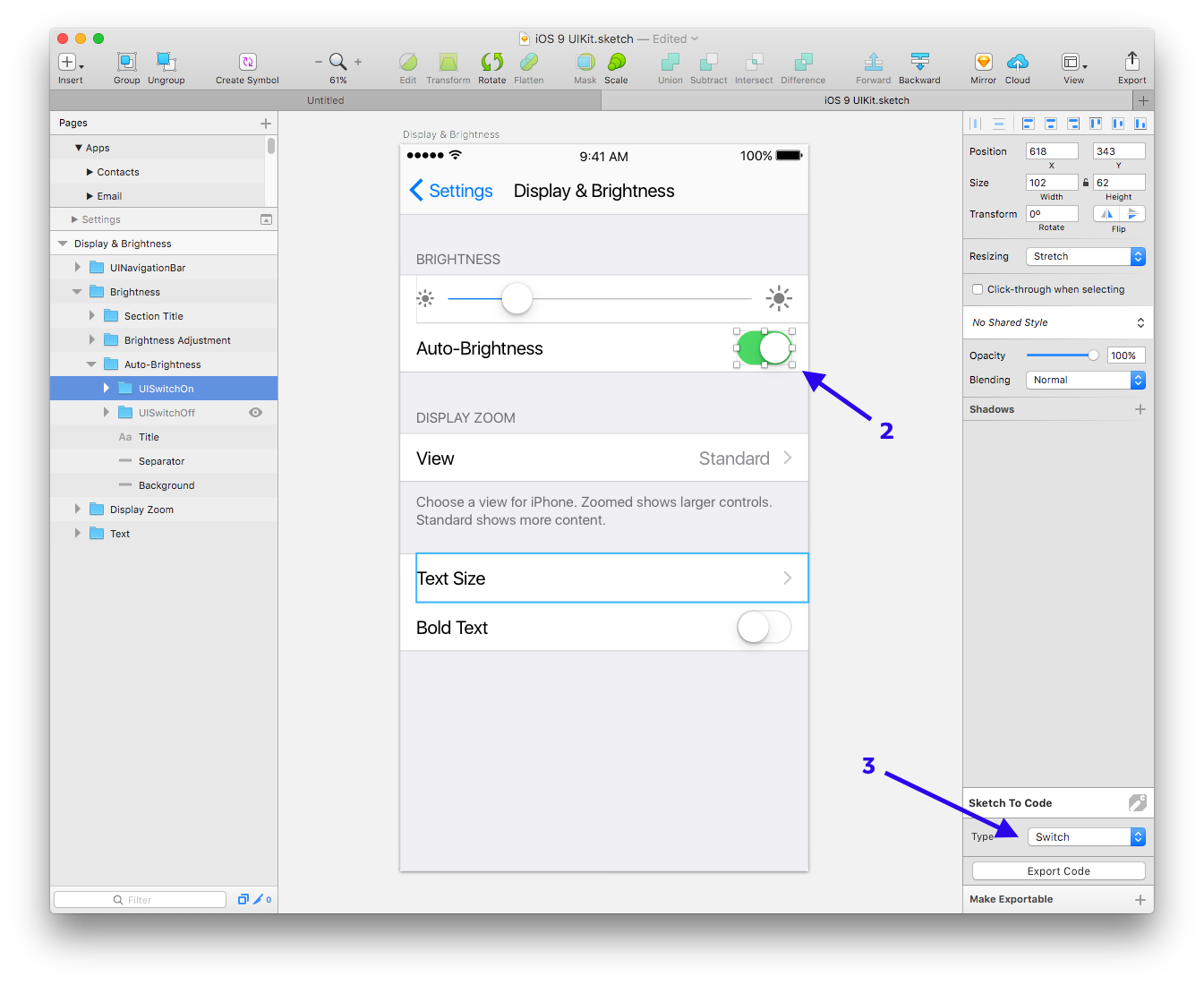Upload to Cloud via toolbar icon

[x=1018, y=63]
